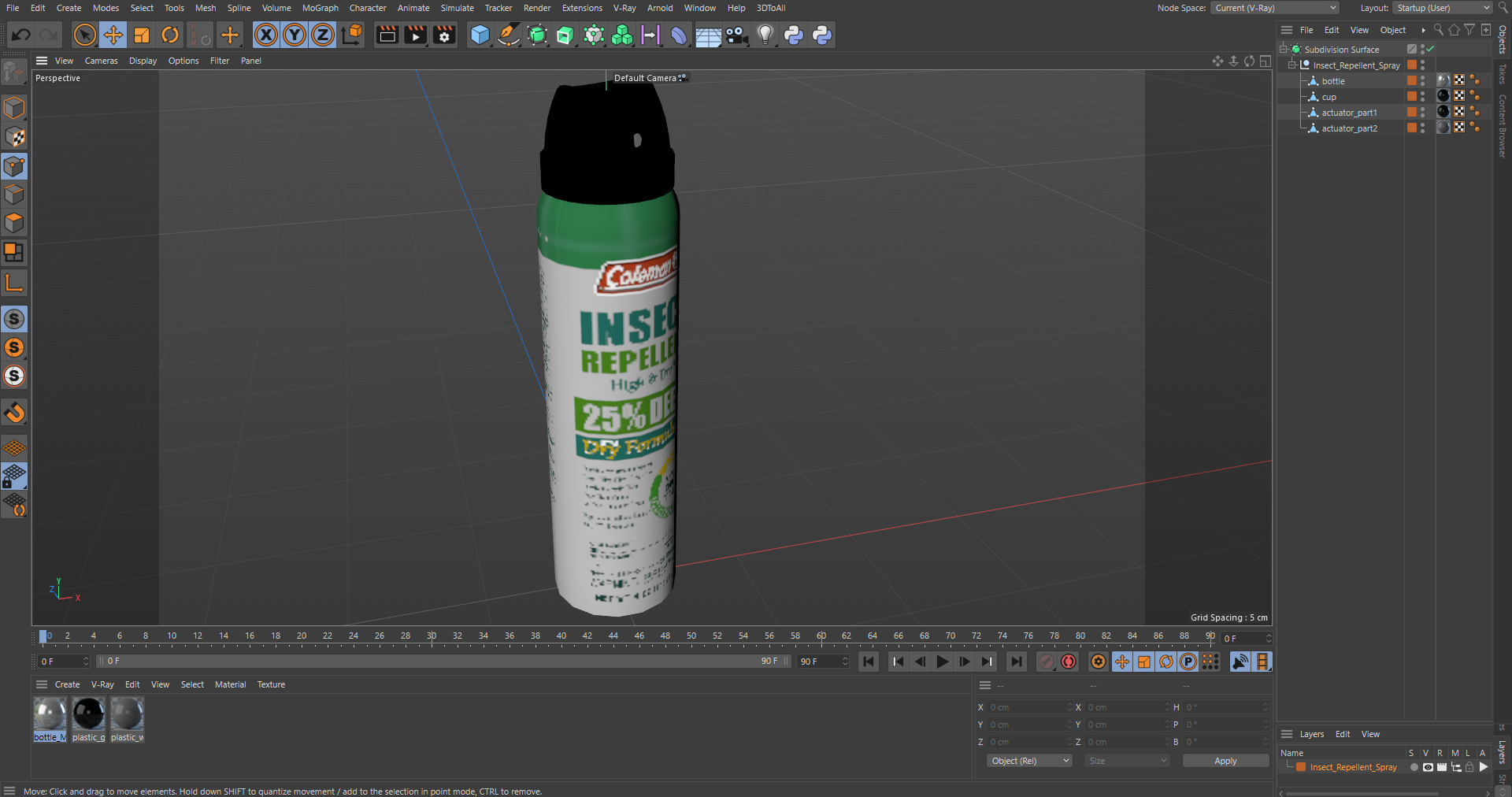Open the Spline Pen tool
Screen dimensions: 1512x797
509,35
